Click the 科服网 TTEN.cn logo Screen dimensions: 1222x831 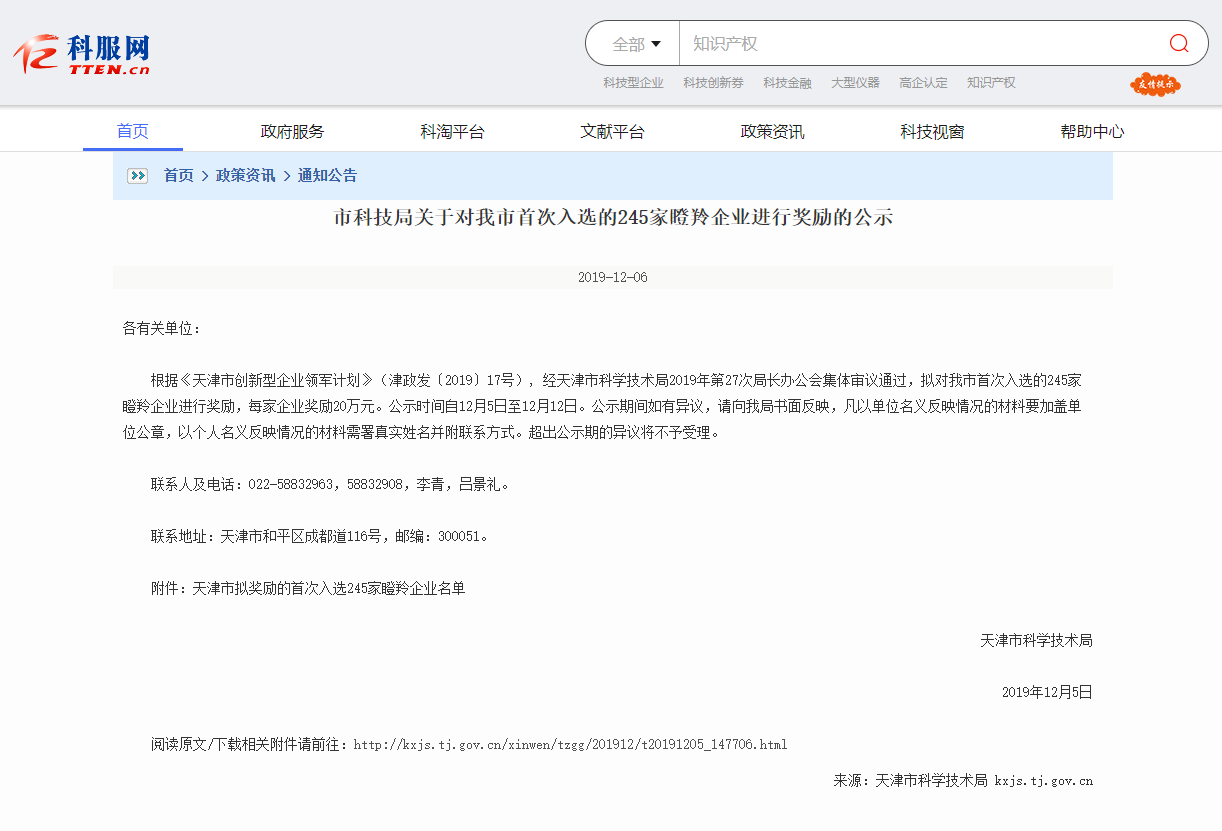click(x=82, y=54)
